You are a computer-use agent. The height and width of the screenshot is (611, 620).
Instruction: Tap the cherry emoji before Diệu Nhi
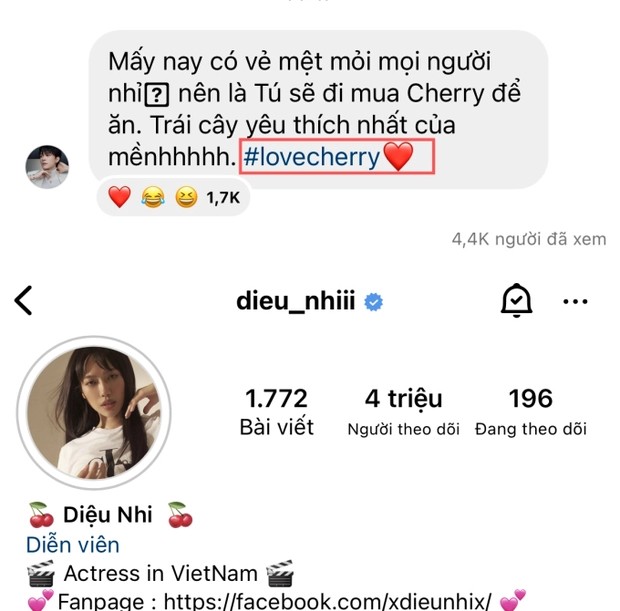coord(41,515)
